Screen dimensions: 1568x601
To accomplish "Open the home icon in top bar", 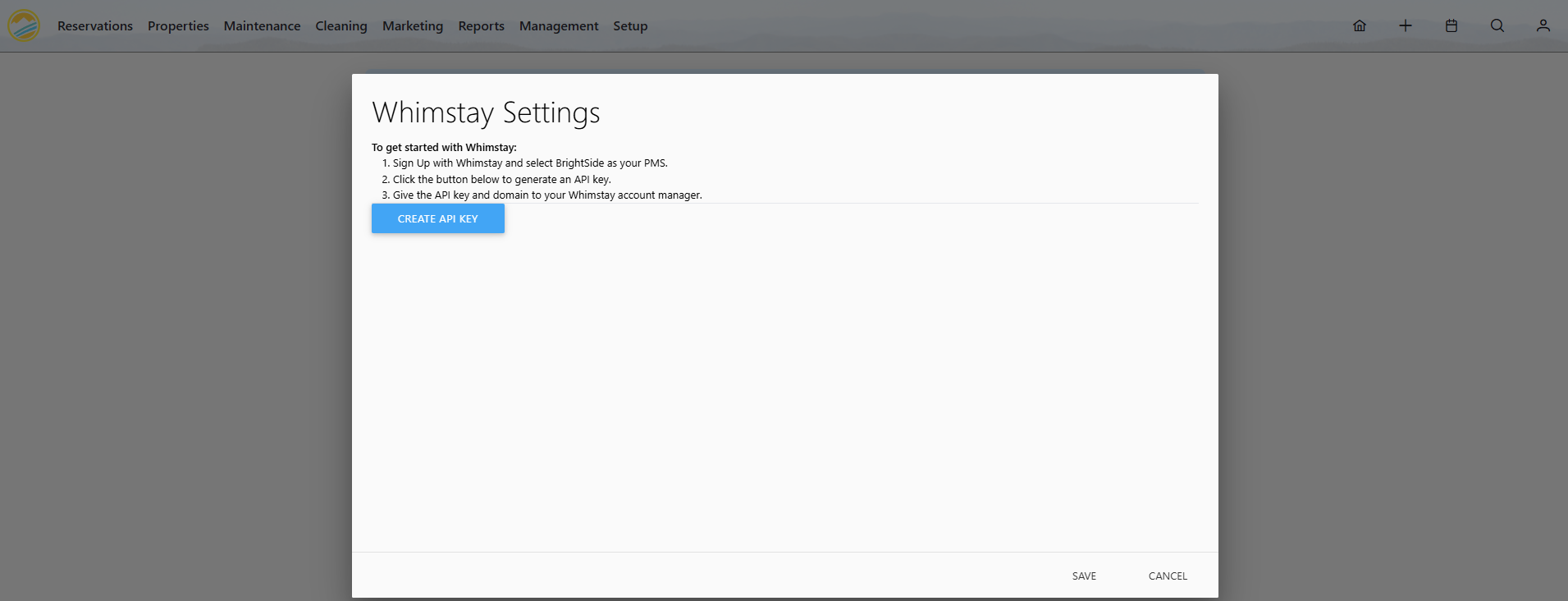I will 1360,25.
